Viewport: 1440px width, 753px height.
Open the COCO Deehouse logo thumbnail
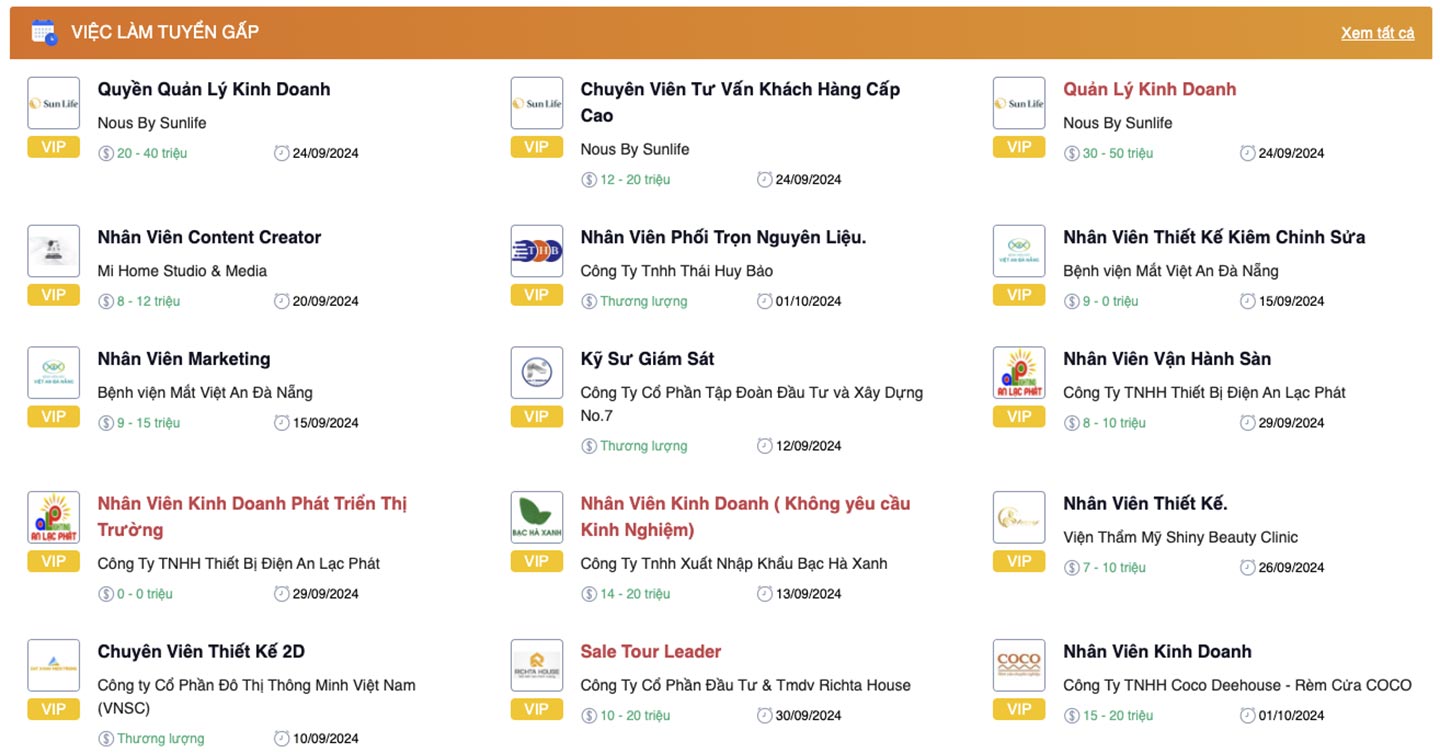(1018, 665)
